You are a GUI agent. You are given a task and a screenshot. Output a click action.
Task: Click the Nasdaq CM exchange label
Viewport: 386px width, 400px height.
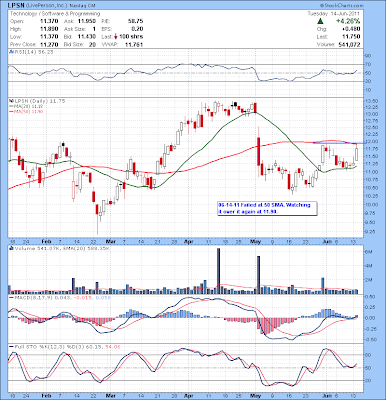point(83,6)
